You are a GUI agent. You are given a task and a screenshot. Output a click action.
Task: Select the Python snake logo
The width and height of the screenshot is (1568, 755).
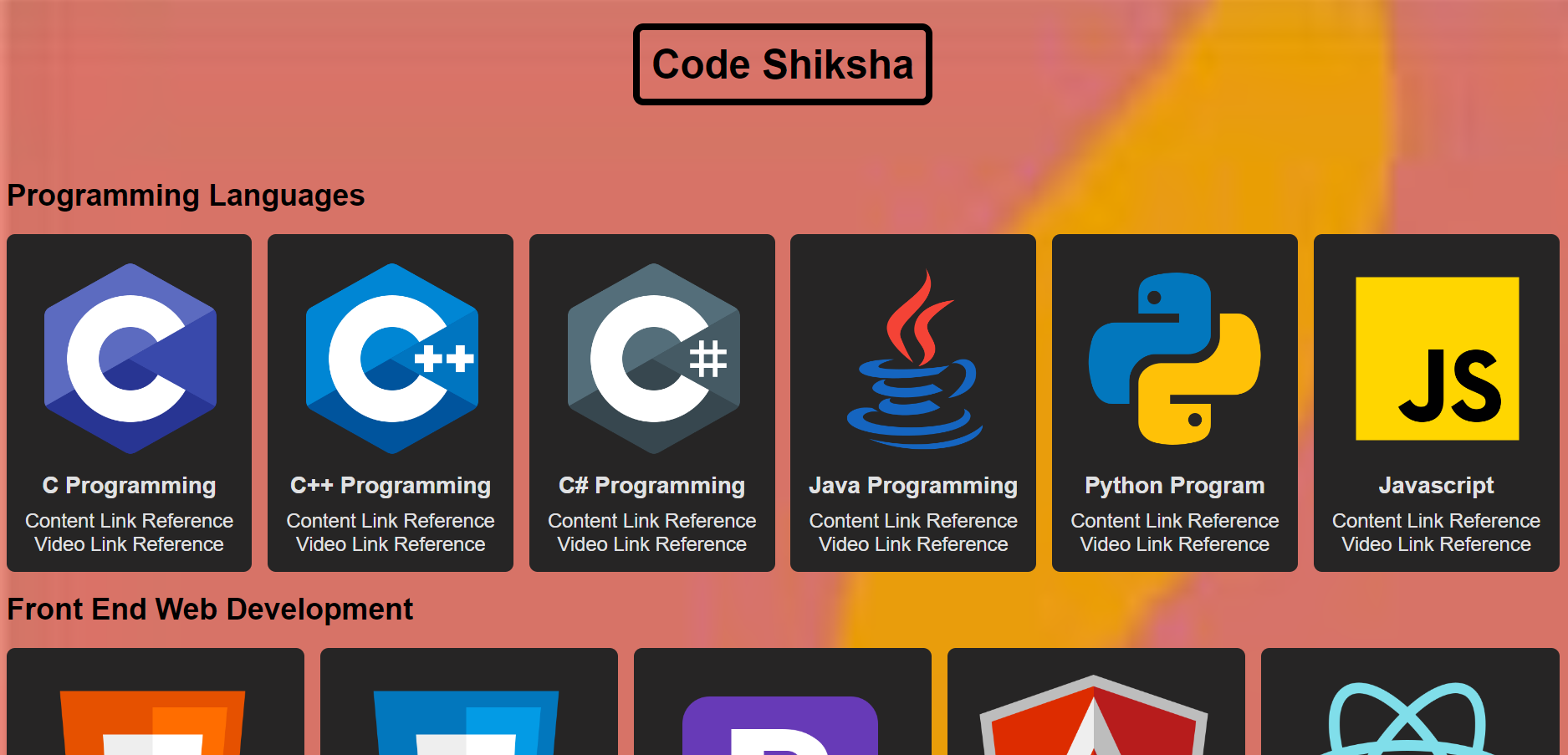(1174, 355)
